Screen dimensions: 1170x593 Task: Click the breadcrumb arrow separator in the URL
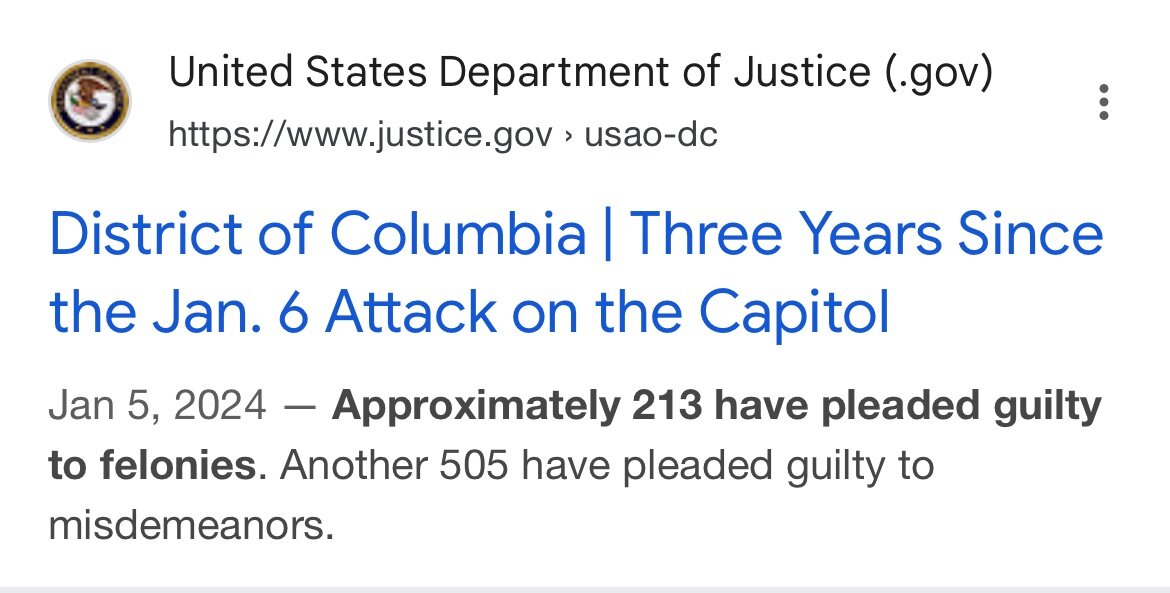click(568, 133)
